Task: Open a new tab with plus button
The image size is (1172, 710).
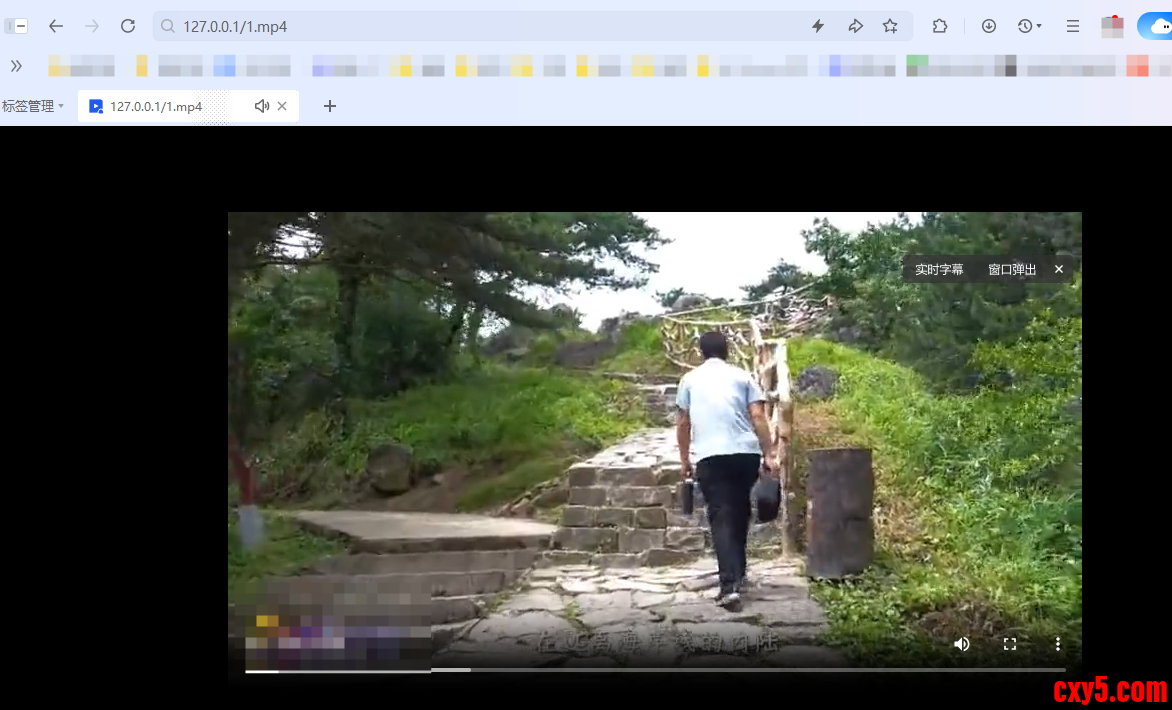Action: coord(330,106)
